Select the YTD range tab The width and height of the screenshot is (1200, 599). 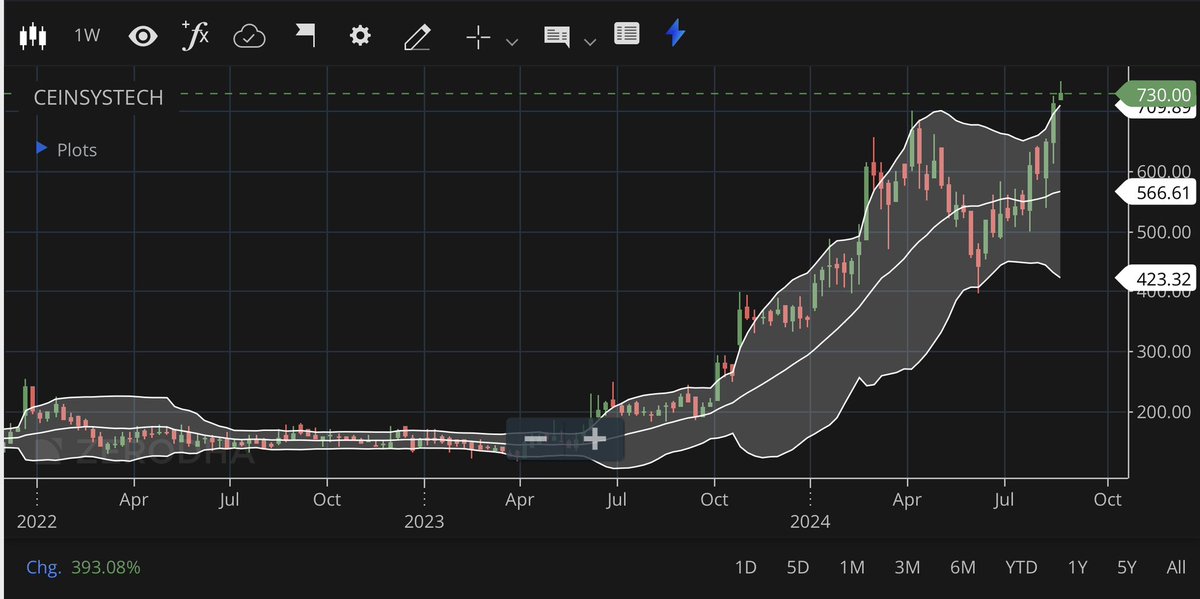[x=1022, y=567]
